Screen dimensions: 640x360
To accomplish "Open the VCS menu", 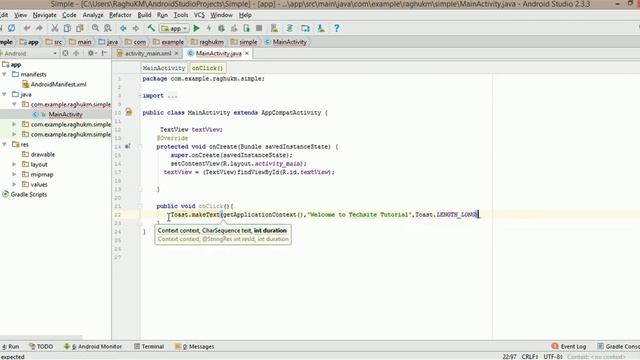I will [199, 15].
